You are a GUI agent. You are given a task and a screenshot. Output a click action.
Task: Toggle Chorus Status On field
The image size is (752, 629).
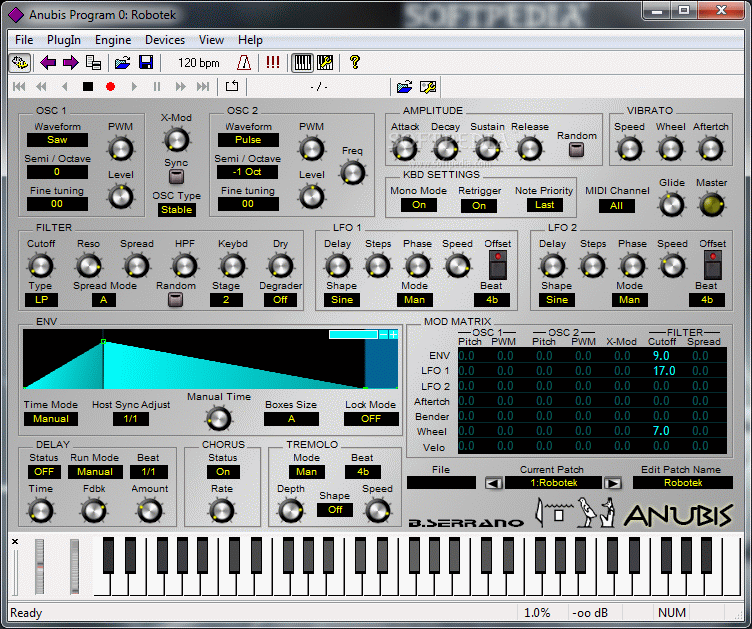pyautogui.click(x=223, y=472)
